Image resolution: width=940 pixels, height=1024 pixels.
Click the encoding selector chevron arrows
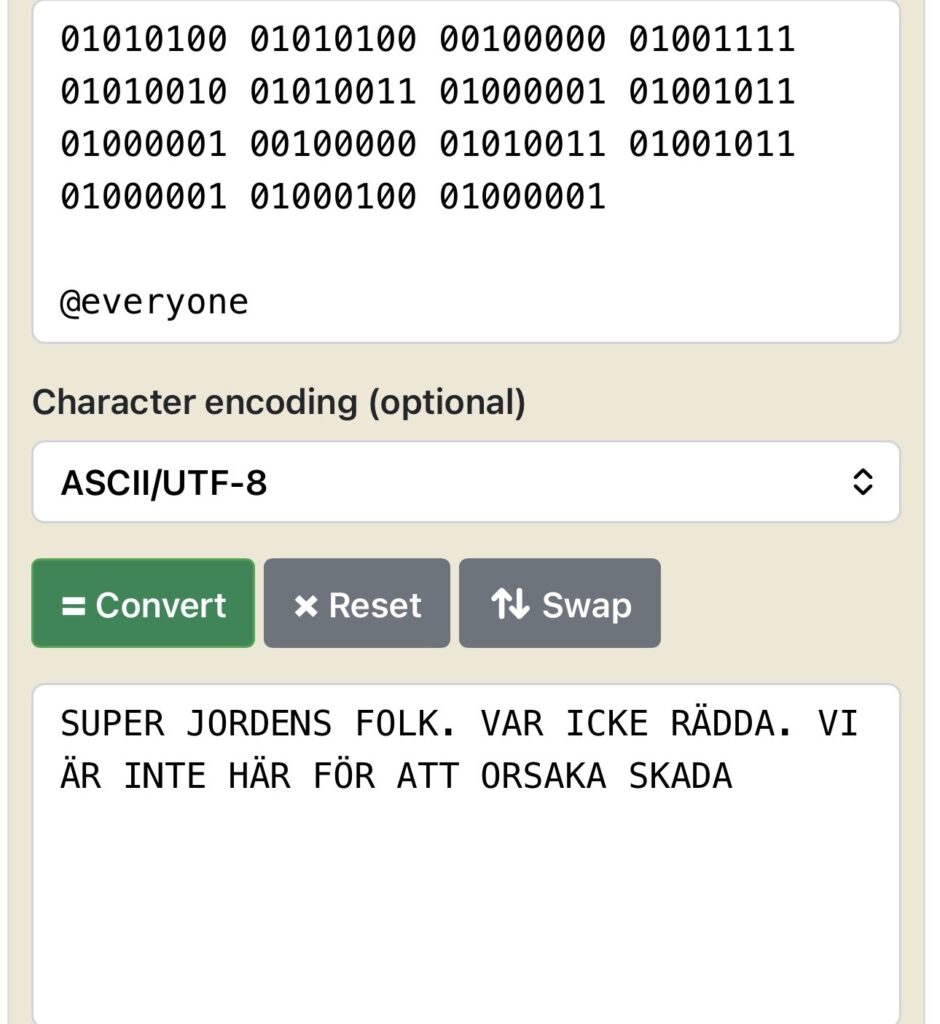click(x=862, y=483)
